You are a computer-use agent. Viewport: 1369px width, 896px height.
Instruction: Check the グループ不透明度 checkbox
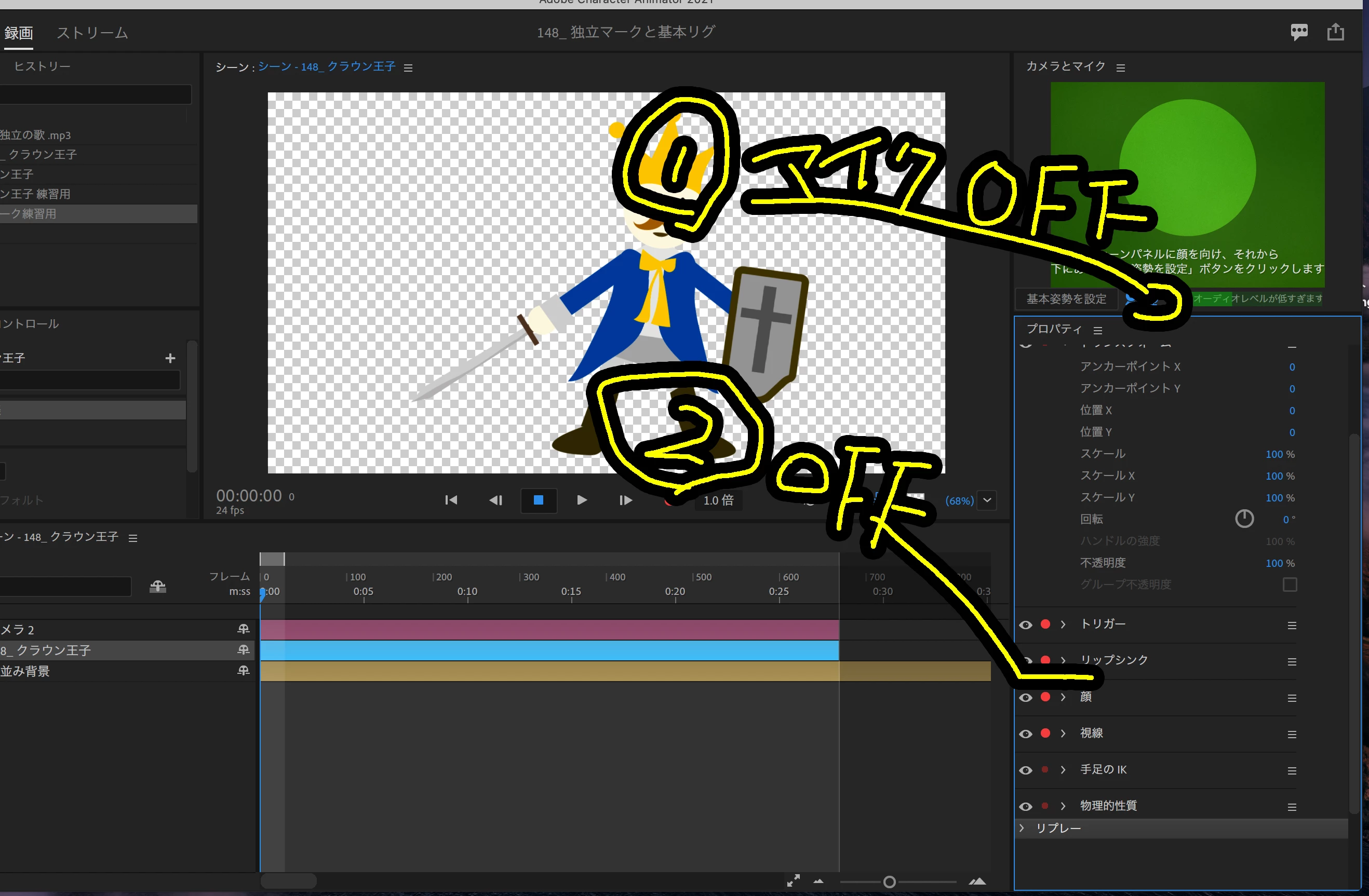(1290, 585)
